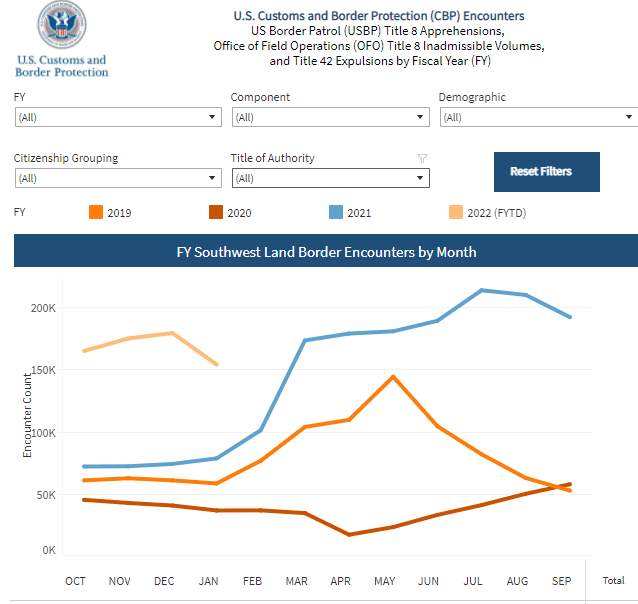Click the dashboard title U.S. Customs and Border Protection (CBP) Encounters

click(x=379, y=16)
